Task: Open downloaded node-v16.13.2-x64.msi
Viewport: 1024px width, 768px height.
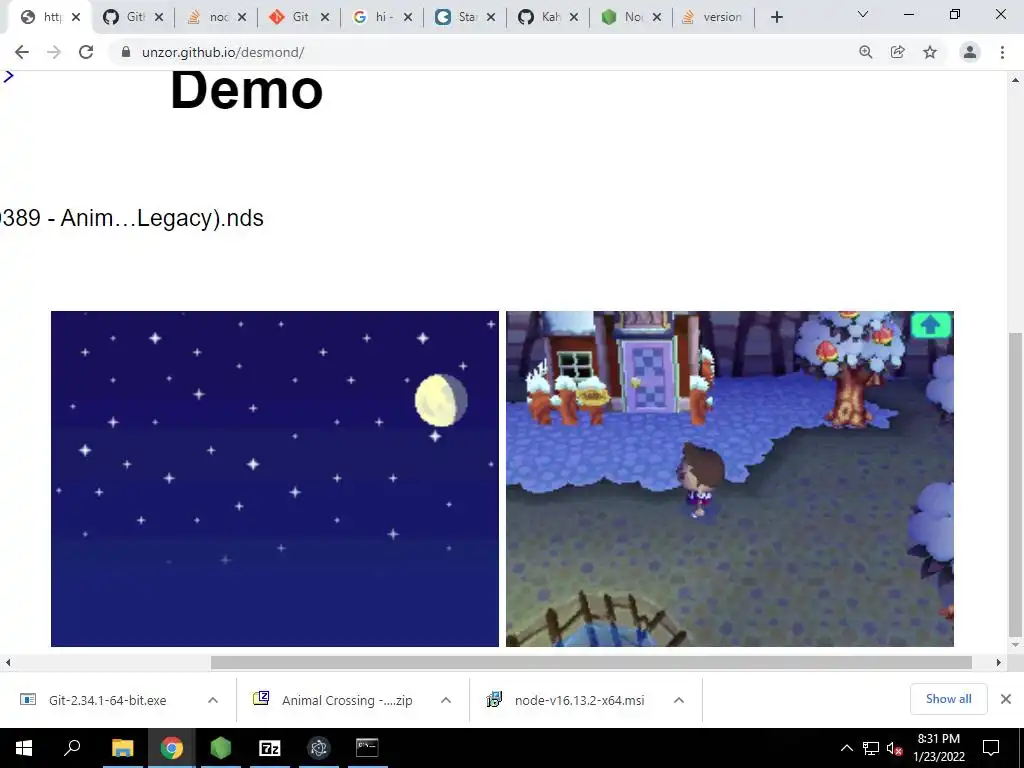Action: [x=566, y=700]
